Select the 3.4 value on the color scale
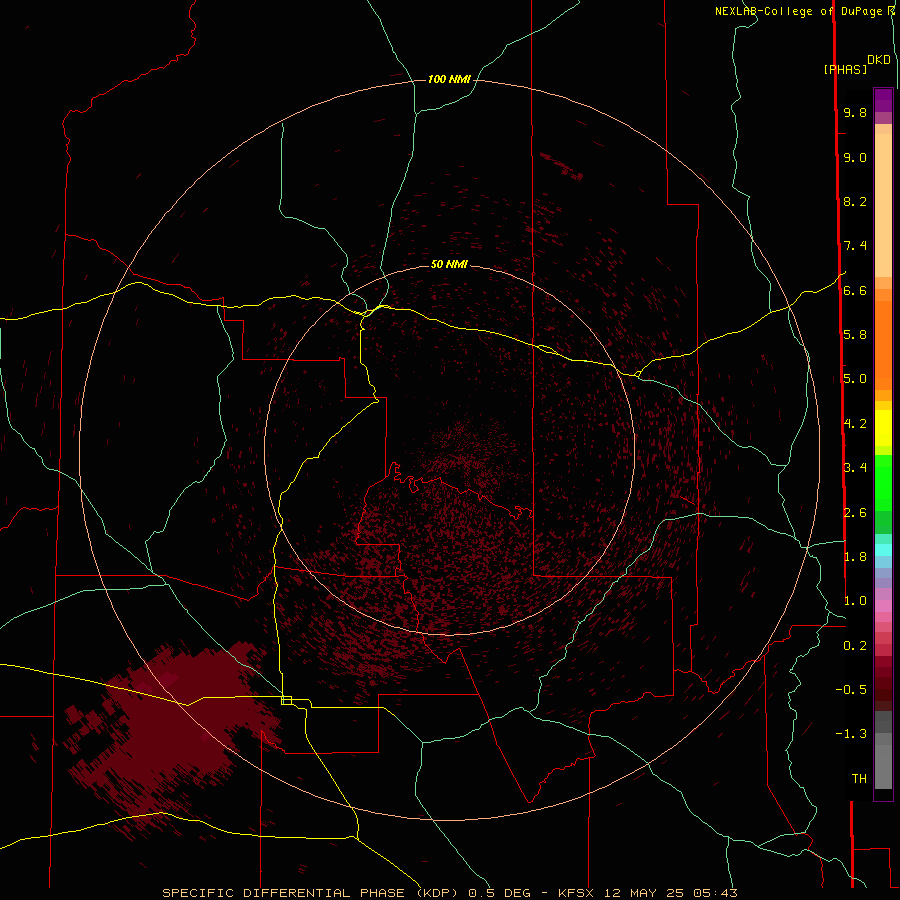This screenshot has width=900, height=900. coord(855,468)
